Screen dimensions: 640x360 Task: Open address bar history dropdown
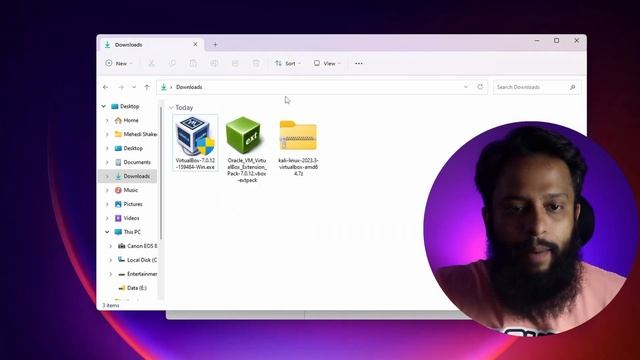[x=466, y=87]
